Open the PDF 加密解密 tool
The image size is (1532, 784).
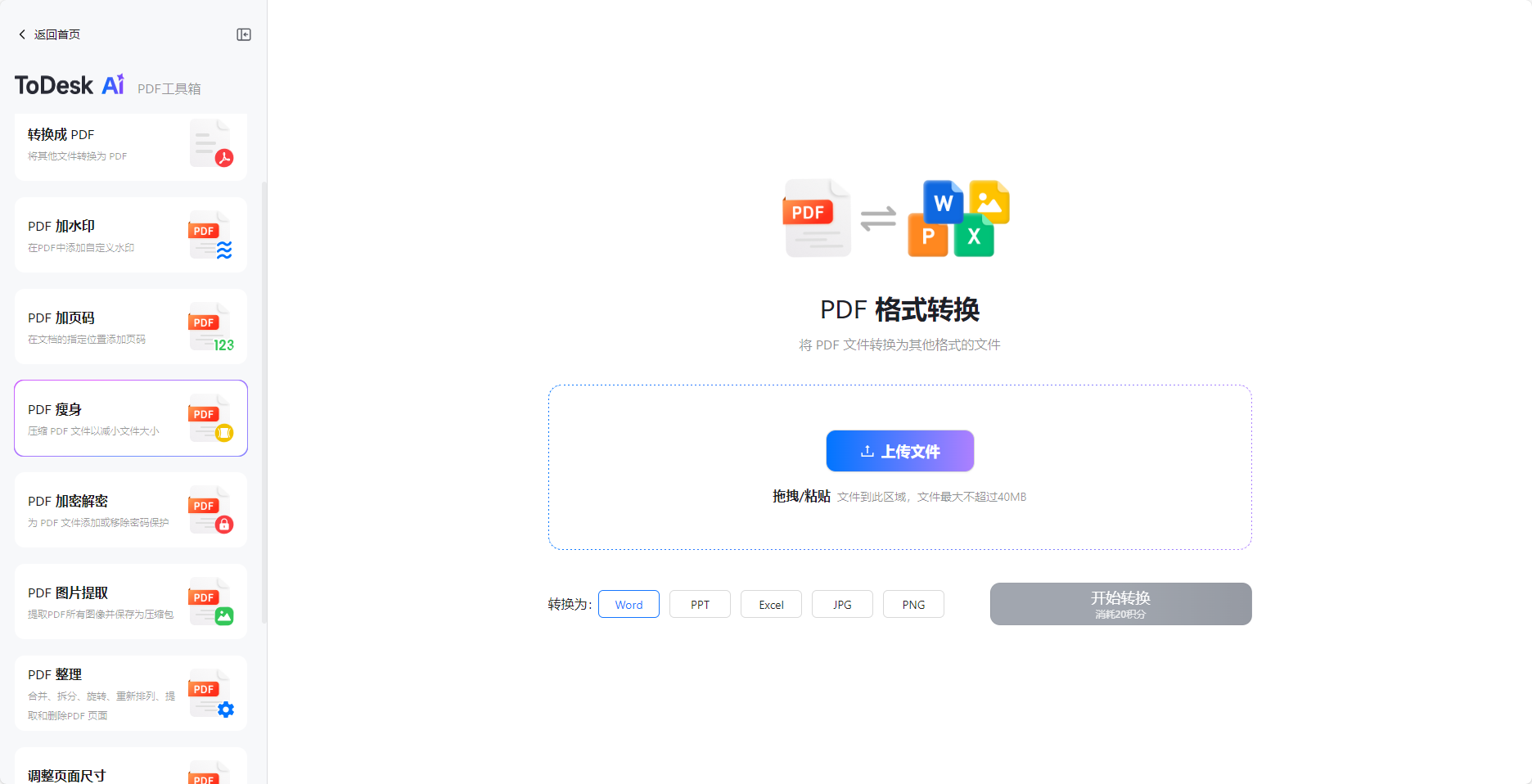pyautogui.click(x=131, y=510)
